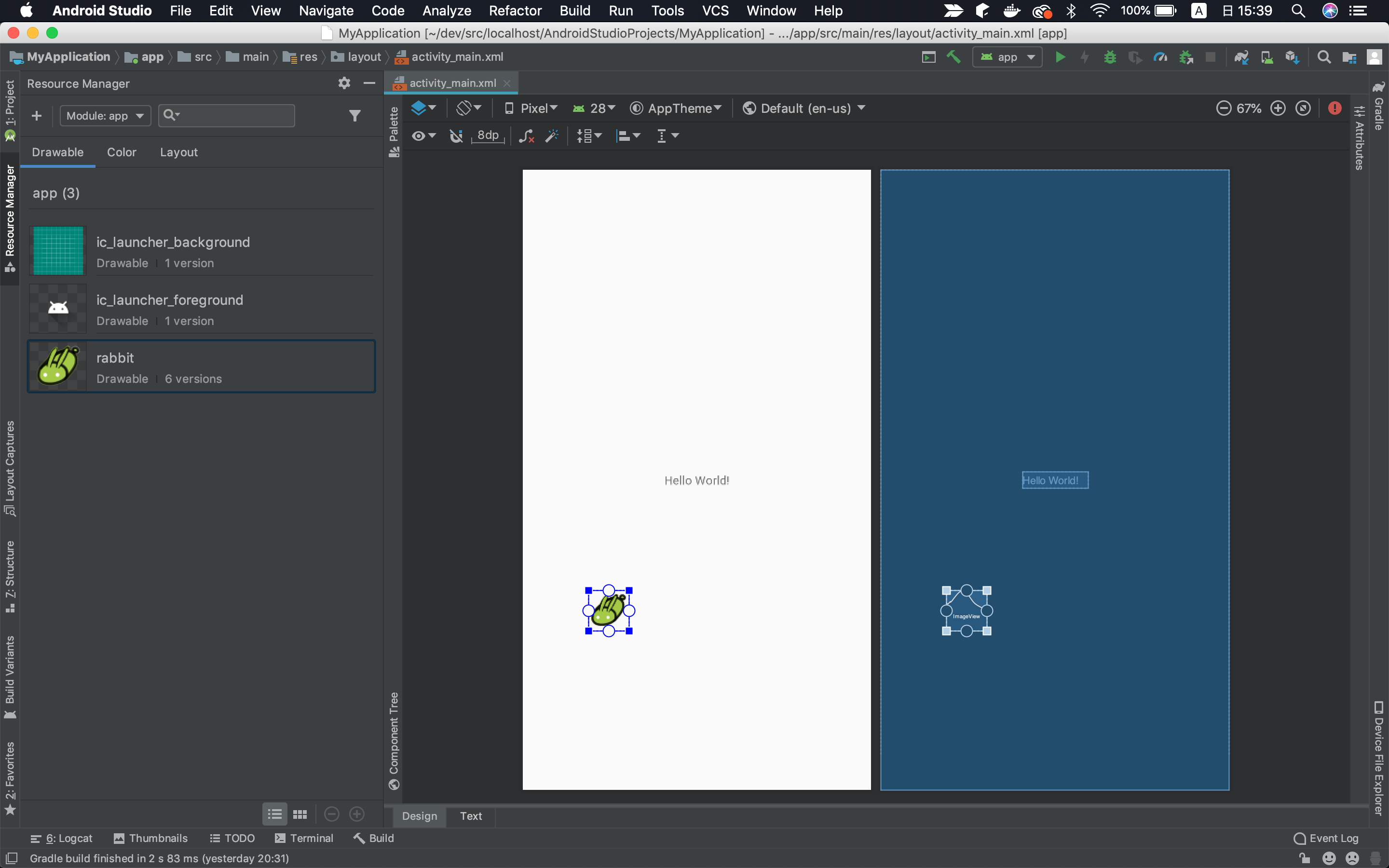Click the filter funnel icon
This screenshot has height=868, width=1389.
click(354, 116)
